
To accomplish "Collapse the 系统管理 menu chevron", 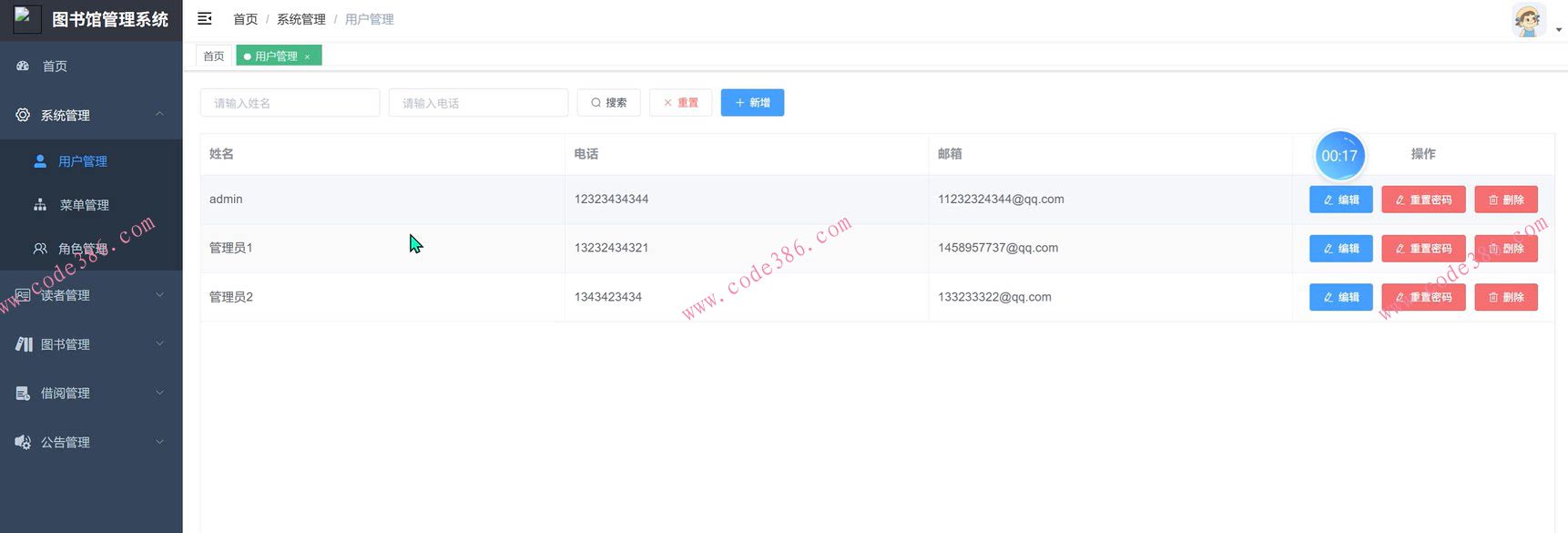I will pos(159,114).
